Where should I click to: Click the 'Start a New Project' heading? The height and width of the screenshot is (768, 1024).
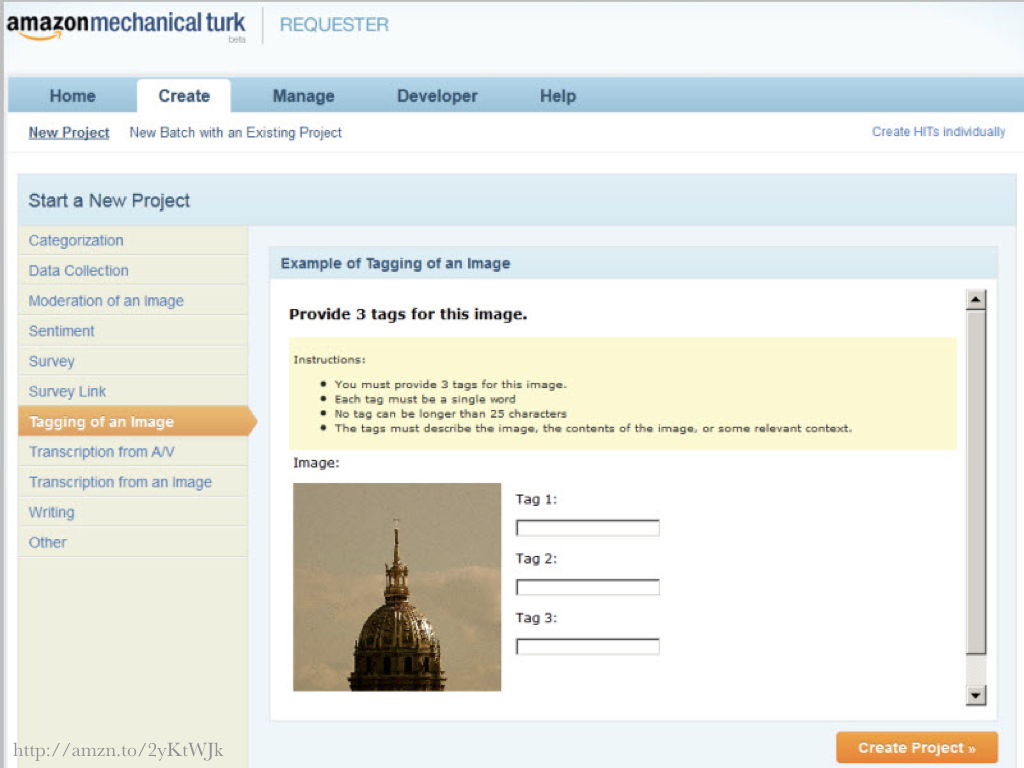(x=109, y=200)
